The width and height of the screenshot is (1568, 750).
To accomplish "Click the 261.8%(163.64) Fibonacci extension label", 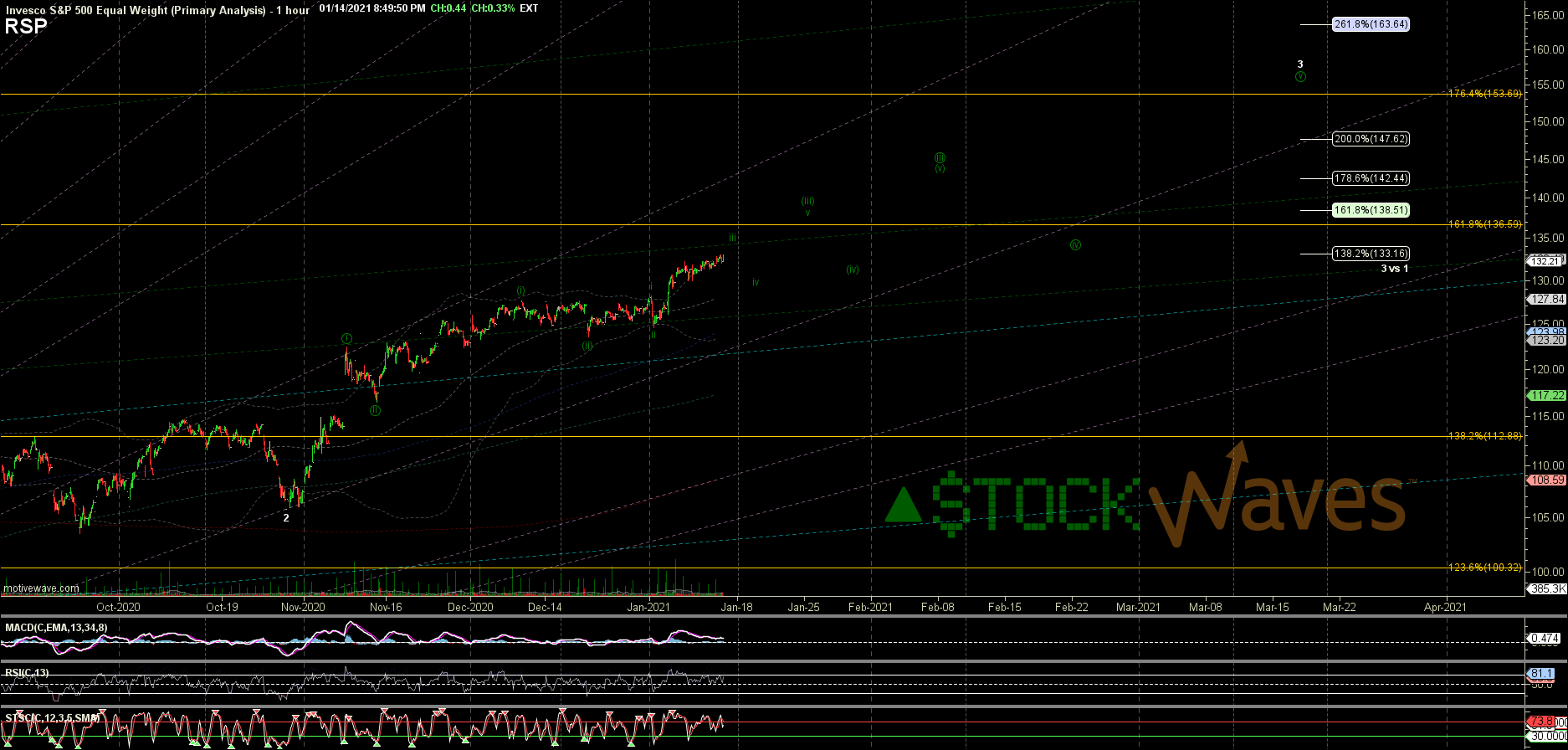I will click(1371, 24).
